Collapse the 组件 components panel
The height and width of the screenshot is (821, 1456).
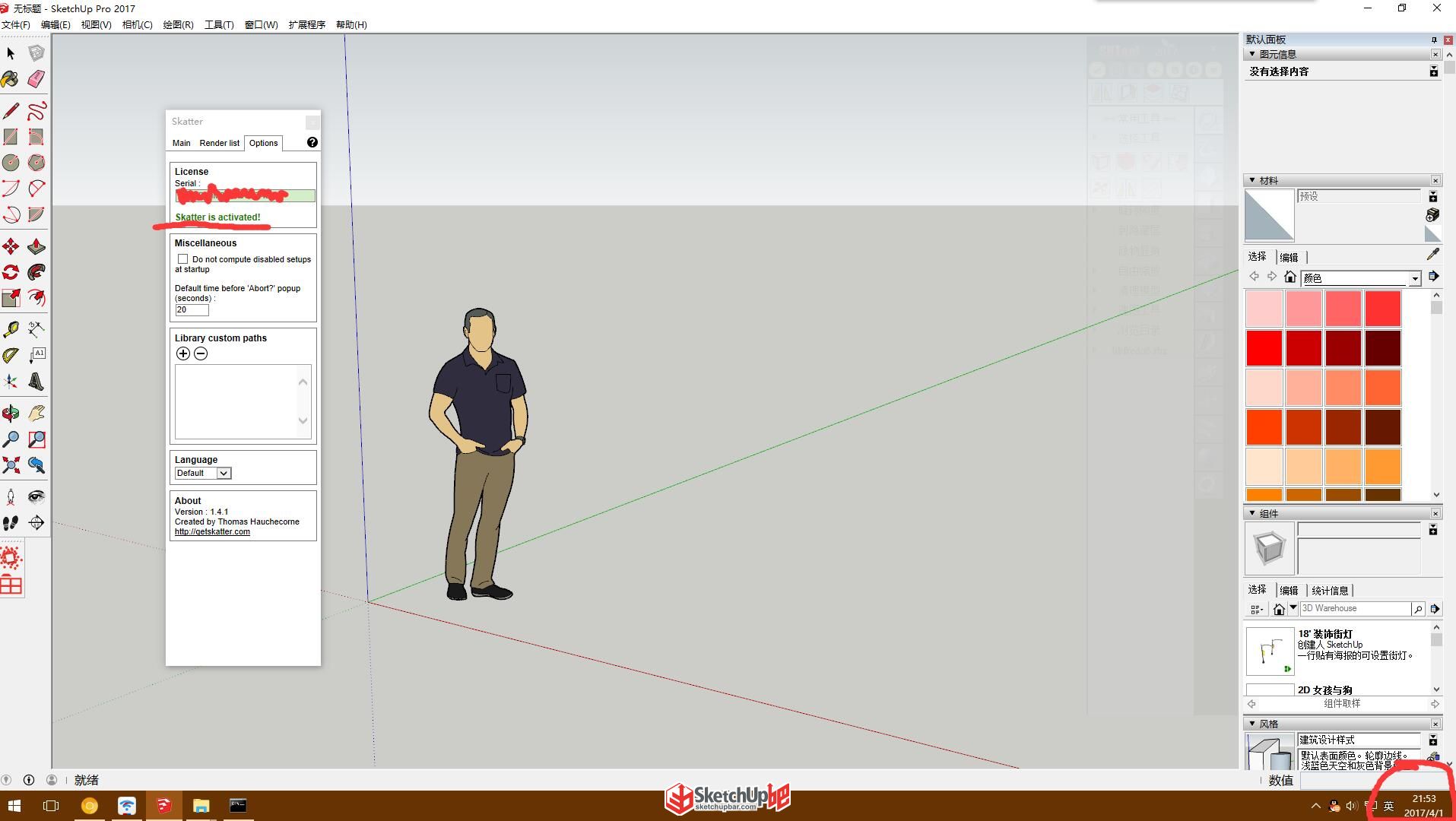click(x=1252, y=513)
